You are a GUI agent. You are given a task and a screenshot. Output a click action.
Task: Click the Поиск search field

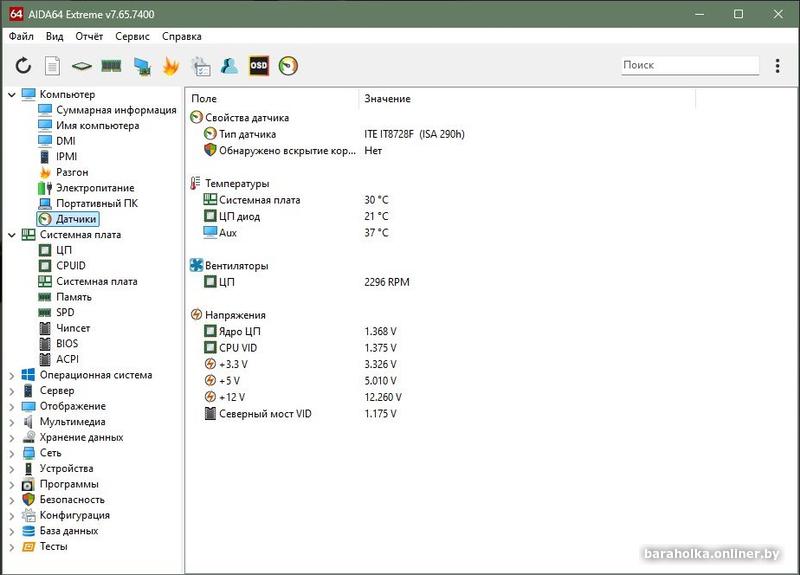pos(688,65)
